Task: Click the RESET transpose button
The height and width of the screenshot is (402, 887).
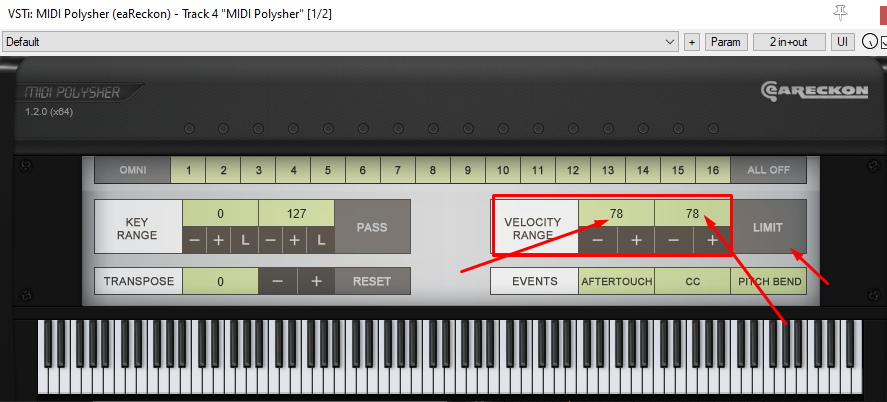Action: pos(372,281)
